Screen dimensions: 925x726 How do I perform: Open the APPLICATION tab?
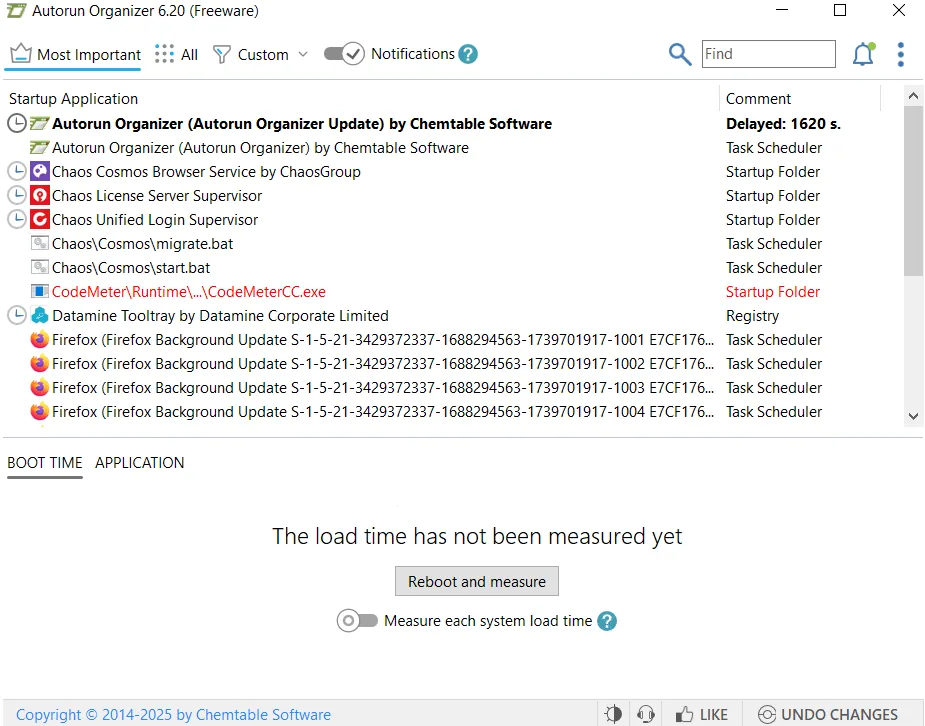[x=140, y=463]
